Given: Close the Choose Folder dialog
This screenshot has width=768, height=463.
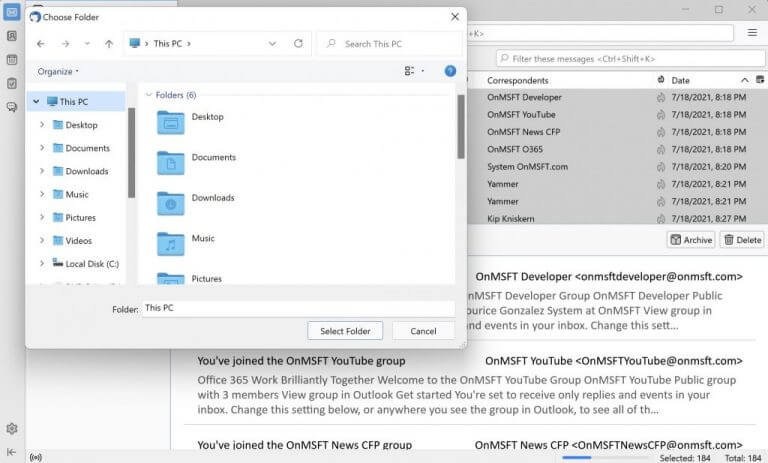Looking at the screenshot, I should 455,17.
